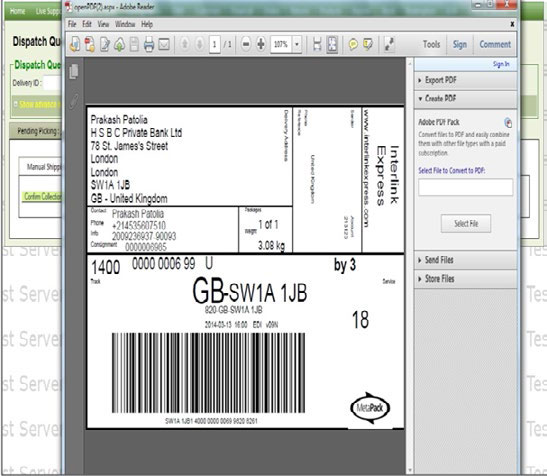Click the Create PDF online toolbar icon
The image size is (547, 476).
pyautogui.click(x=75, y=44)
